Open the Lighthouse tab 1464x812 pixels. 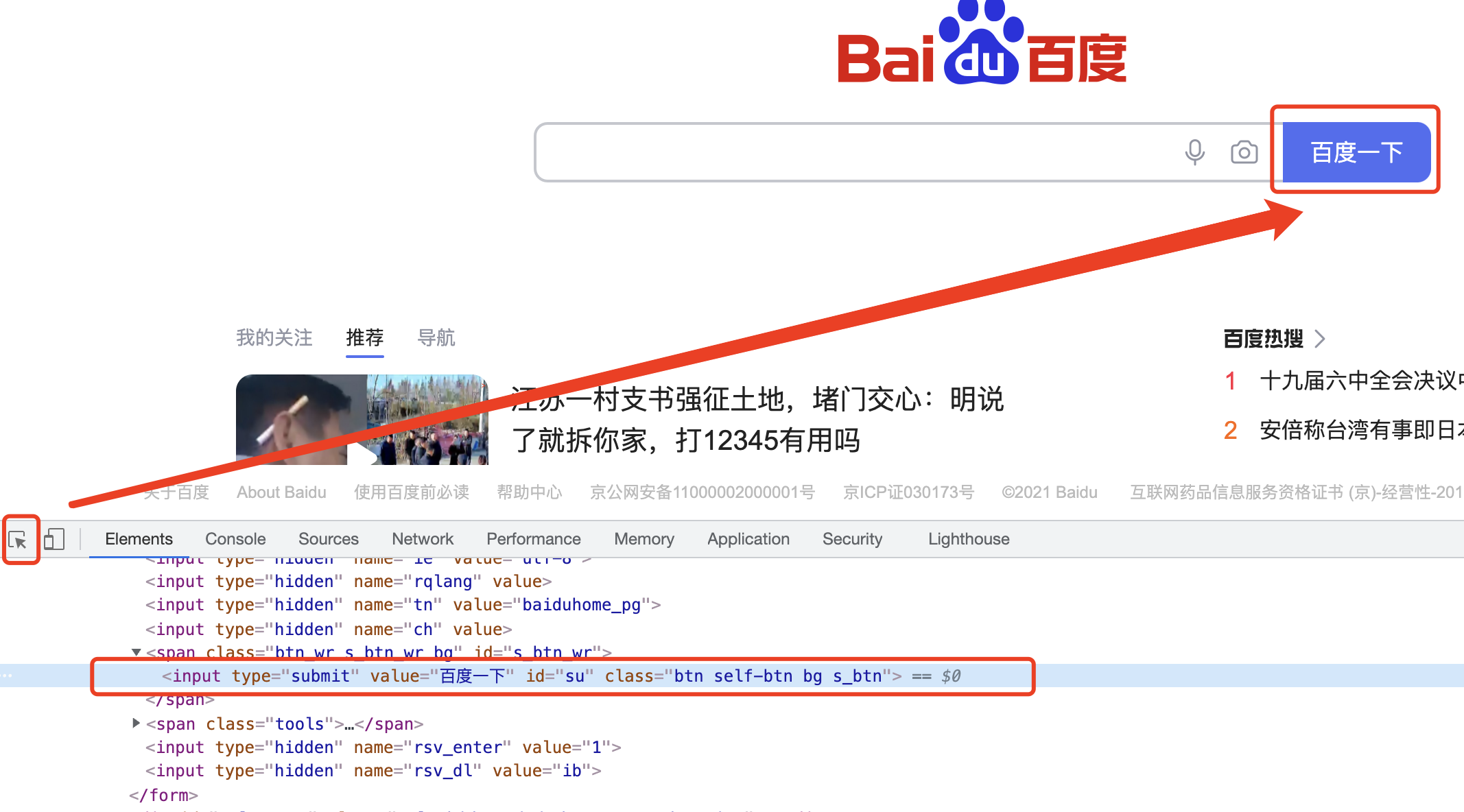click(968, 539)
